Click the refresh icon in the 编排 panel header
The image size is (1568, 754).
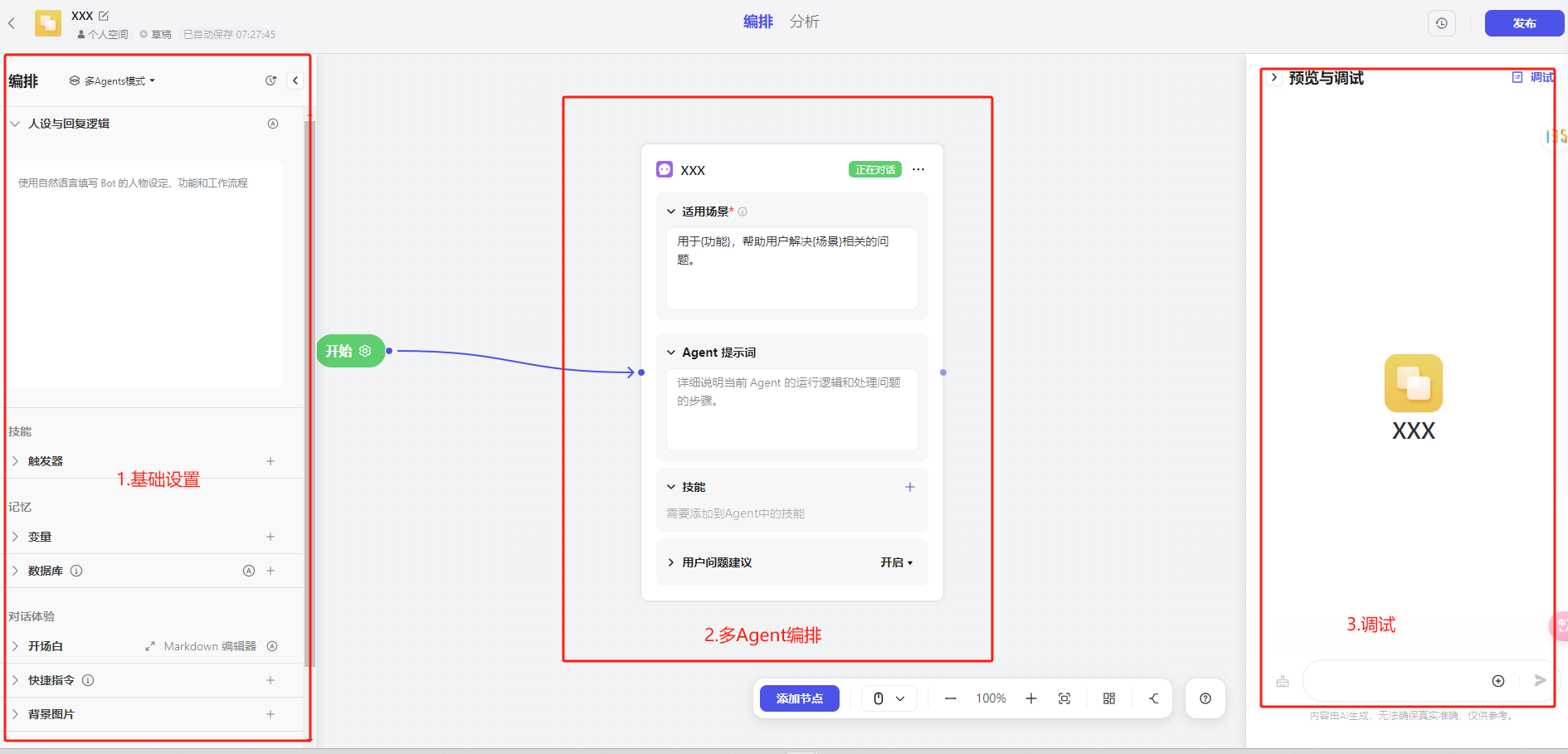[x=270, y=80]
